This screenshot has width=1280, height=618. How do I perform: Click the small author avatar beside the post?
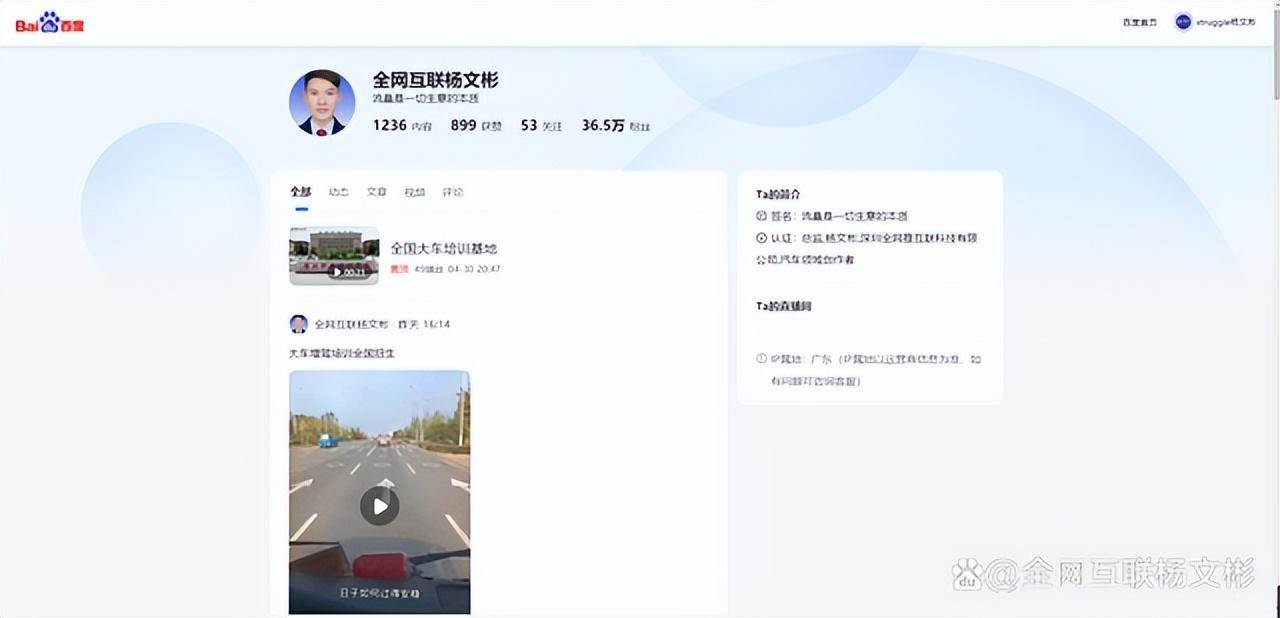298,324
